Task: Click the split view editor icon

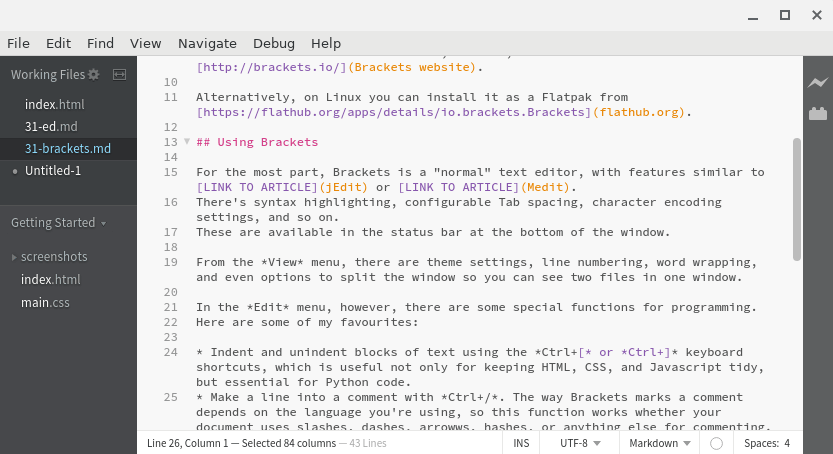Action: point(119,75)
